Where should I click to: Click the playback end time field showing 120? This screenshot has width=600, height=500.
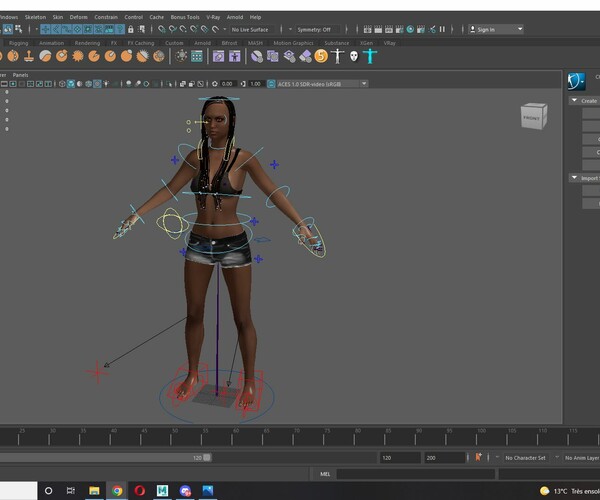(x=400, y=458)
